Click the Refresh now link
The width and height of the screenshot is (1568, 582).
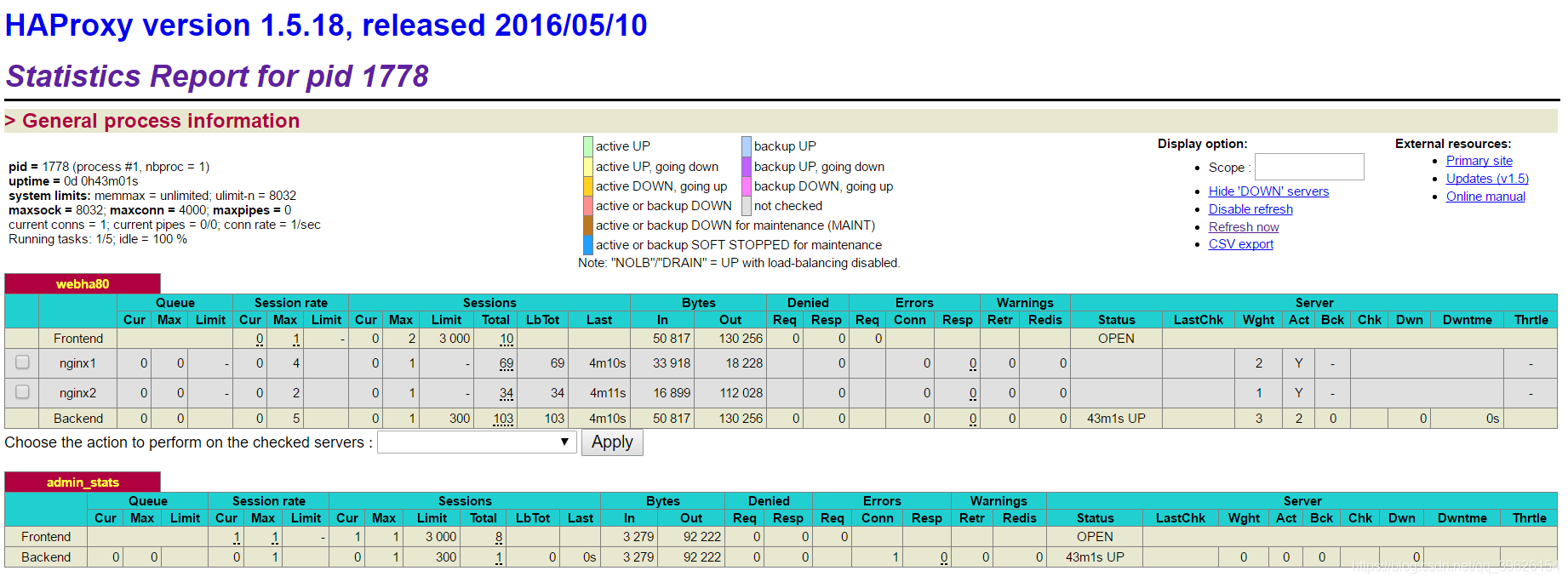point(1244,227)
